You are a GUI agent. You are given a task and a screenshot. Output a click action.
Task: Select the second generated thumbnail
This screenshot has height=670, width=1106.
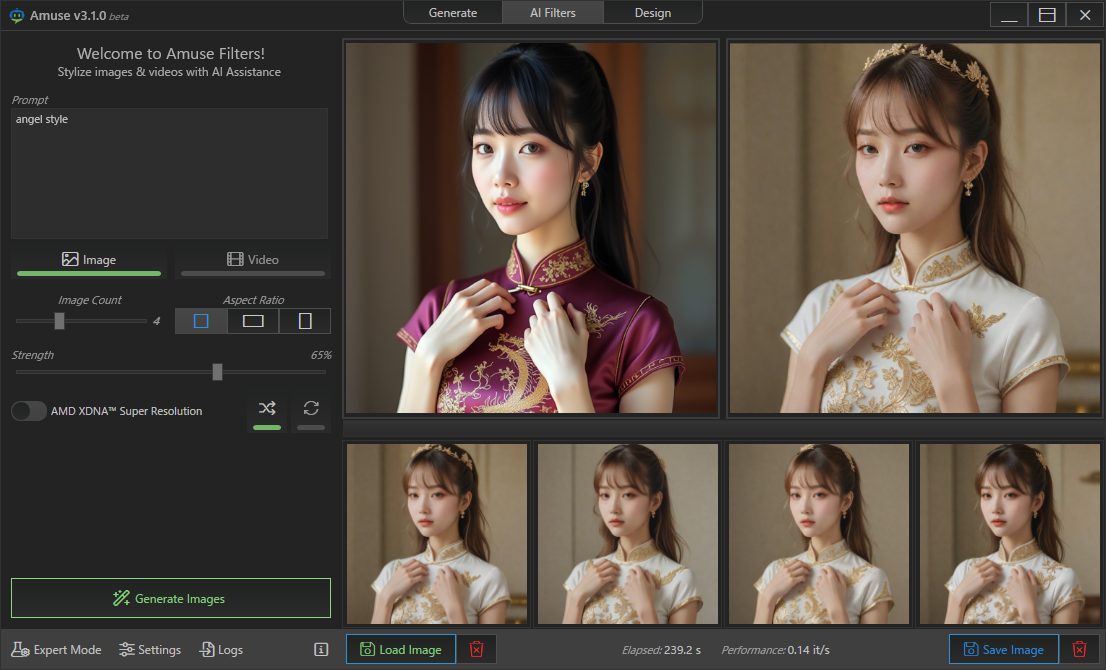pyautogui.click(x=628, y=534)
